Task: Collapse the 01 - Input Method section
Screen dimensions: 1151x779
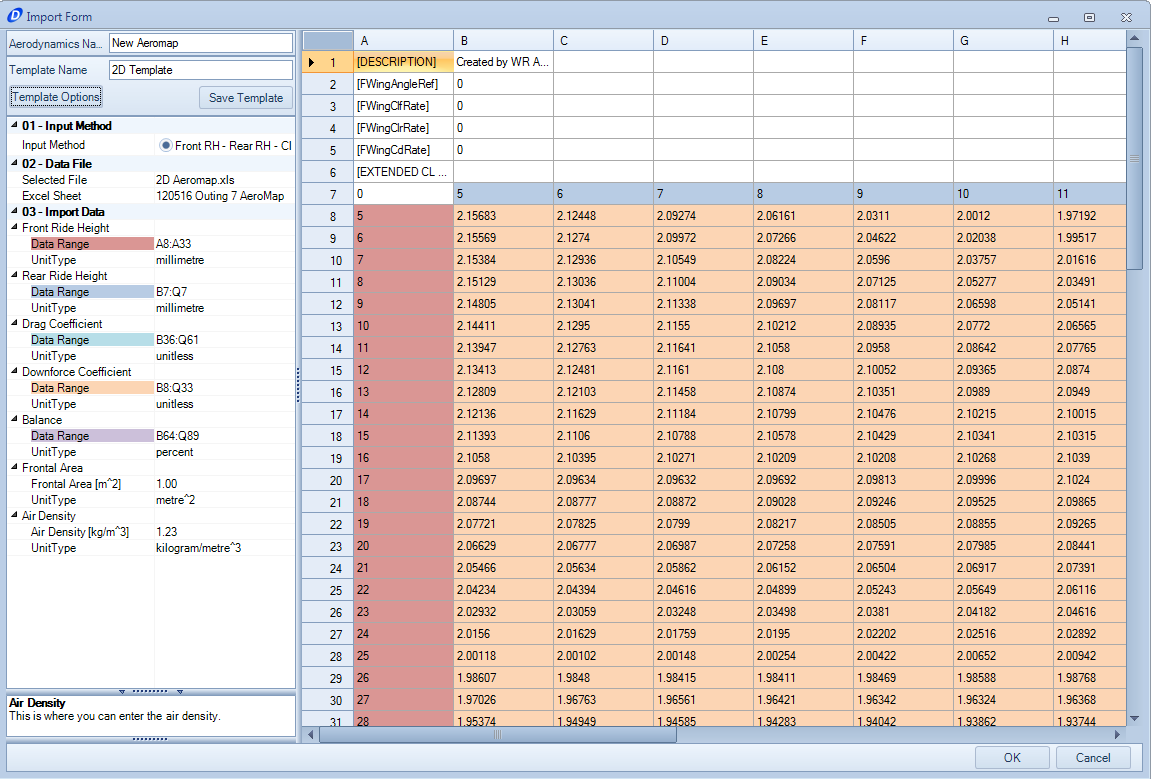Action: [x=14, y=126]
